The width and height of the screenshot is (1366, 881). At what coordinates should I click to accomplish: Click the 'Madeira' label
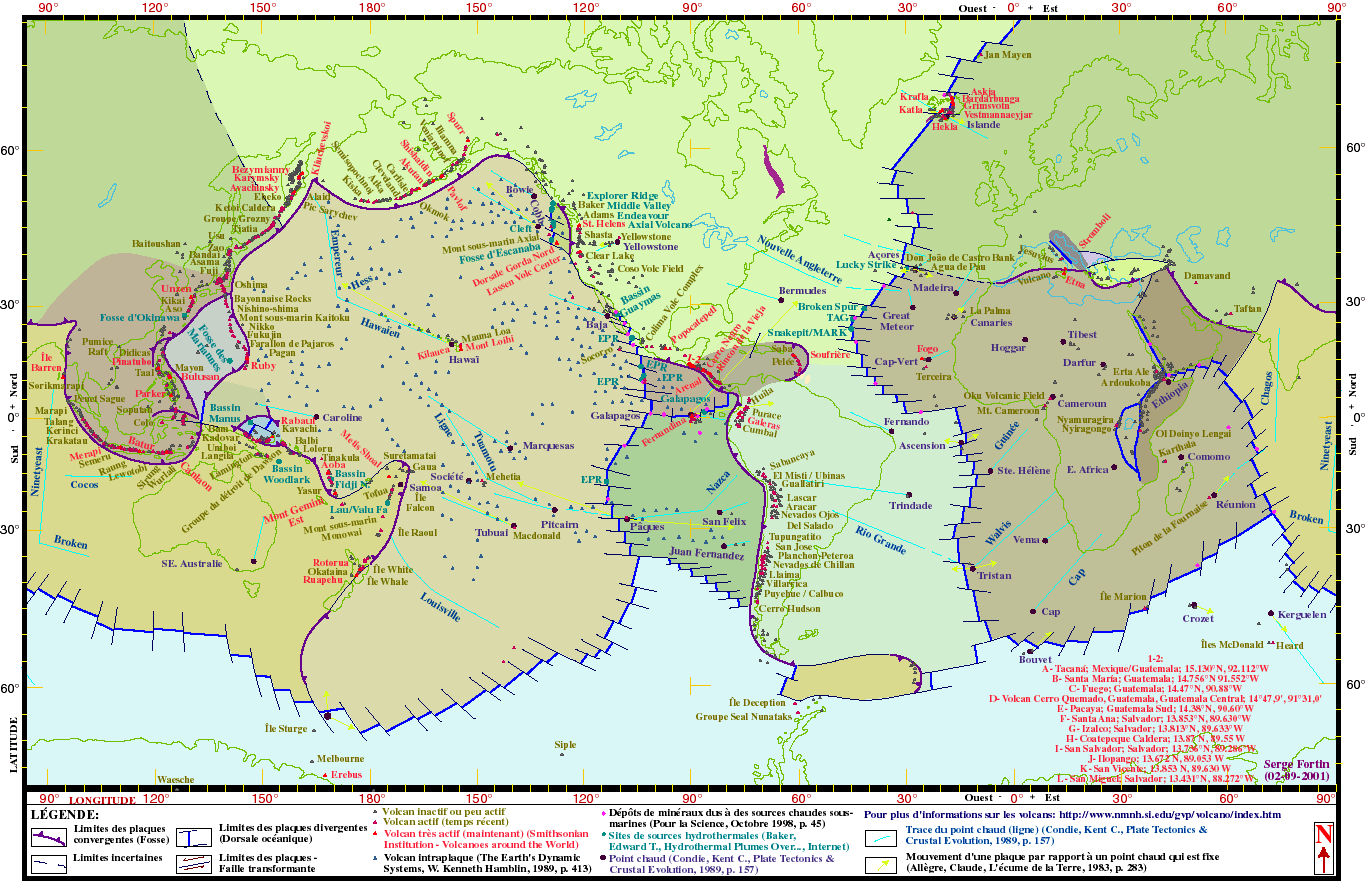934,288
